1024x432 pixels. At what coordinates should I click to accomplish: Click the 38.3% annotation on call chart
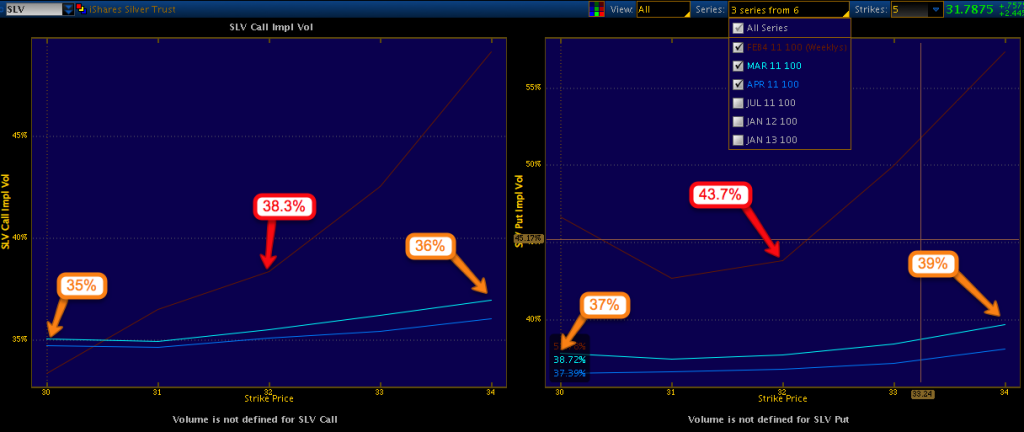pos(285,207)
